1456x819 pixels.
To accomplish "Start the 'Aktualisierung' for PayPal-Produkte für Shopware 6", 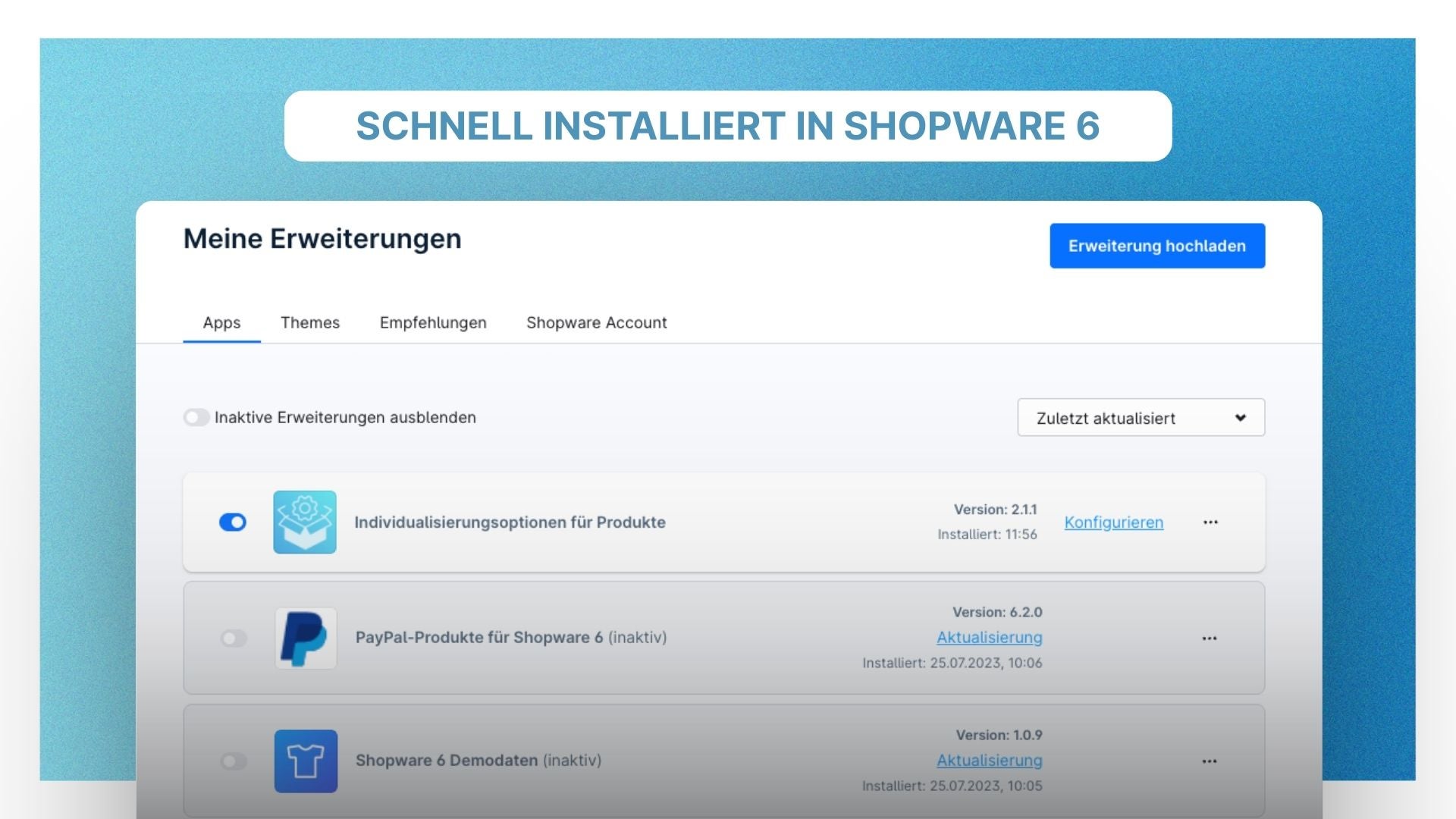I will [x=990, y=638].
